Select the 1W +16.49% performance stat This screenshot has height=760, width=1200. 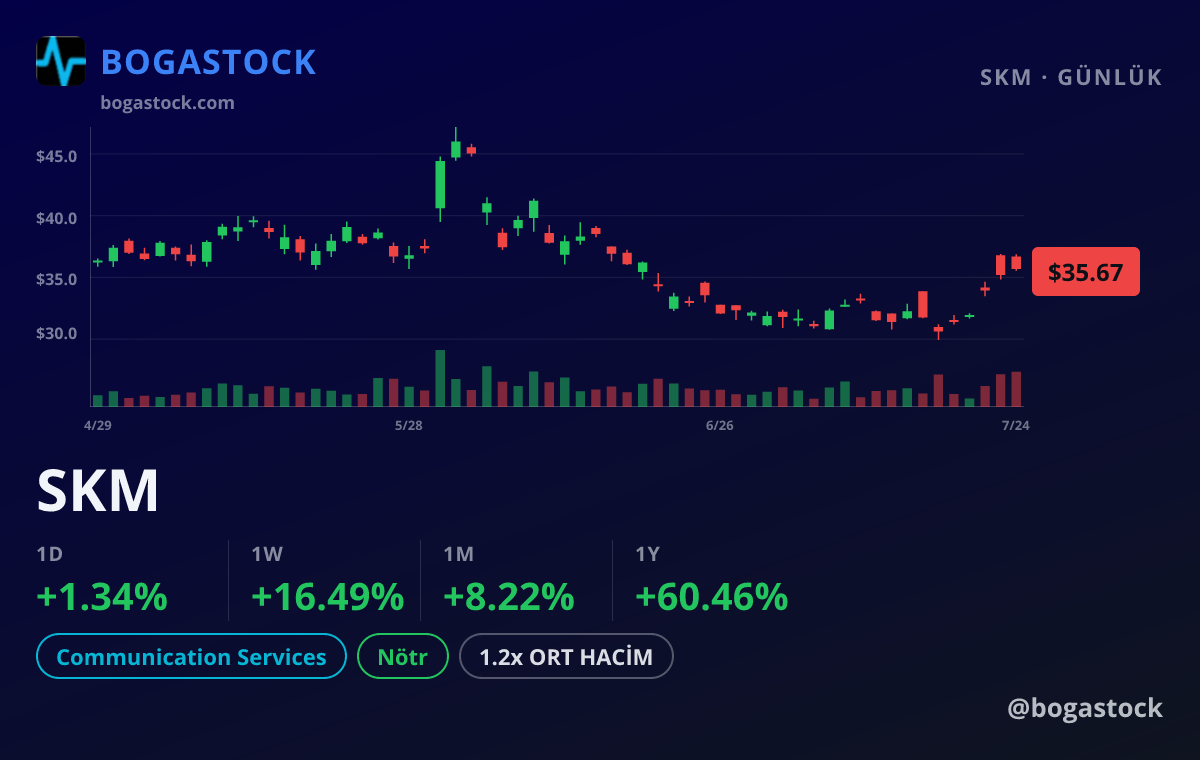pyautogui.click(x=327, y=582)
